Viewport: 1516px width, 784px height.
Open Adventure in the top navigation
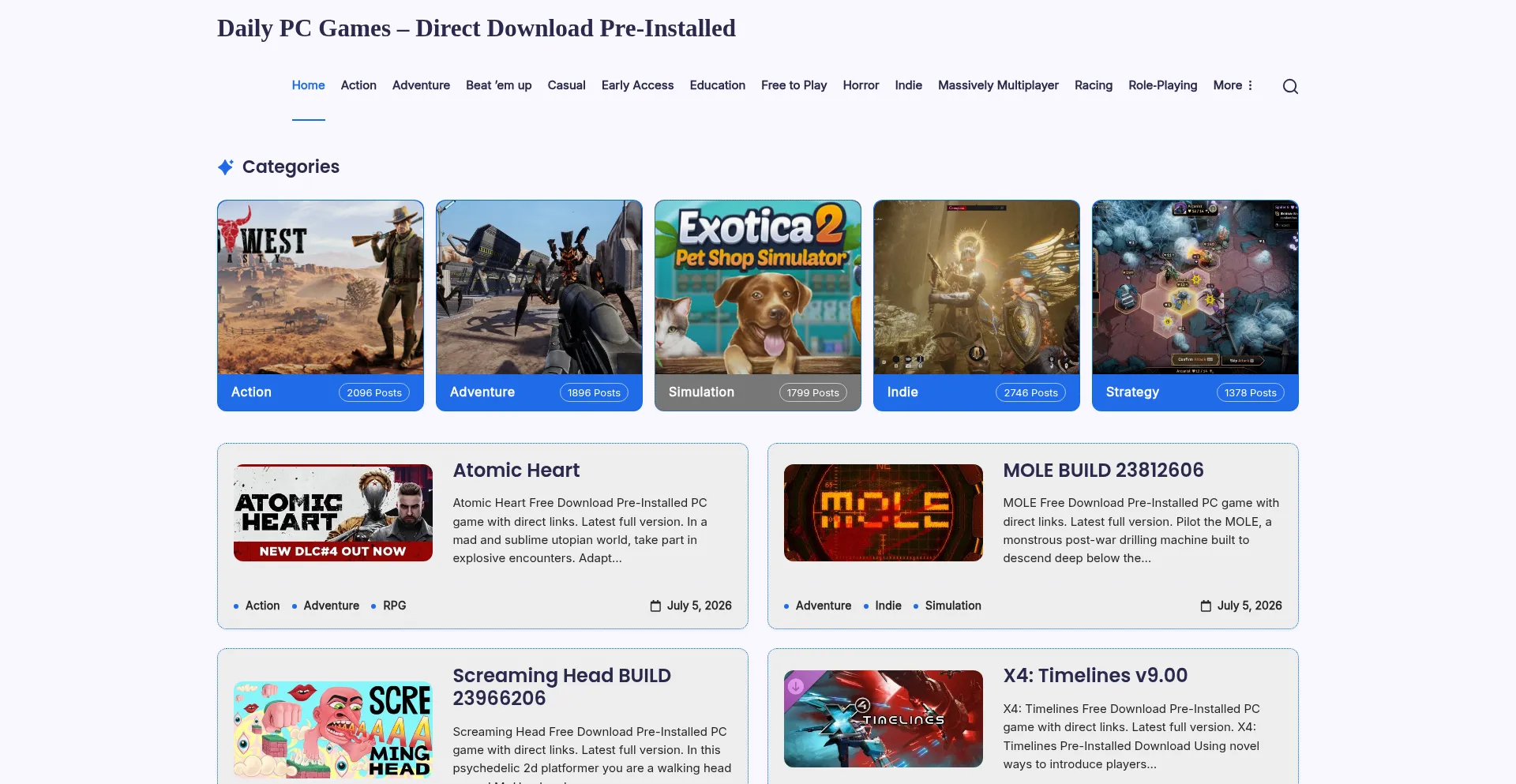(x=421, y=85)
